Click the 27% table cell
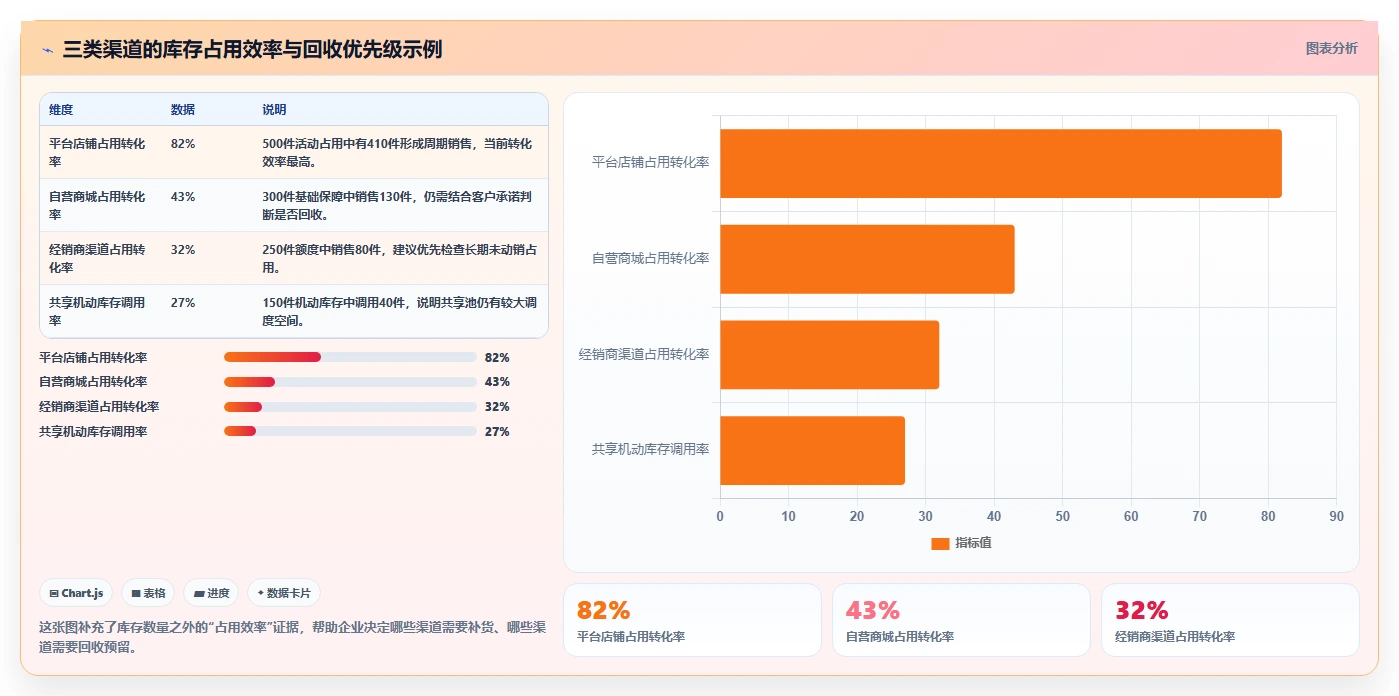This screenshot has width=1399, height=696. click(183, 303)
